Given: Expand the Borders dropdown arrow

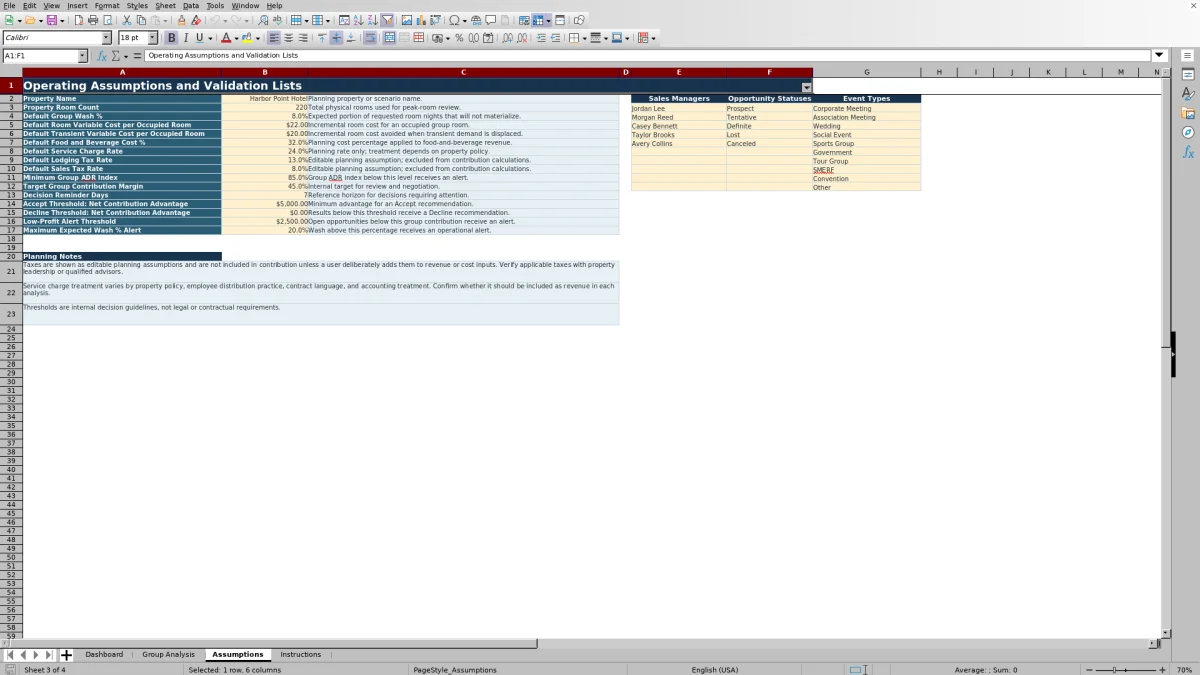Looking at the screenshot, I should coord(584,38).
